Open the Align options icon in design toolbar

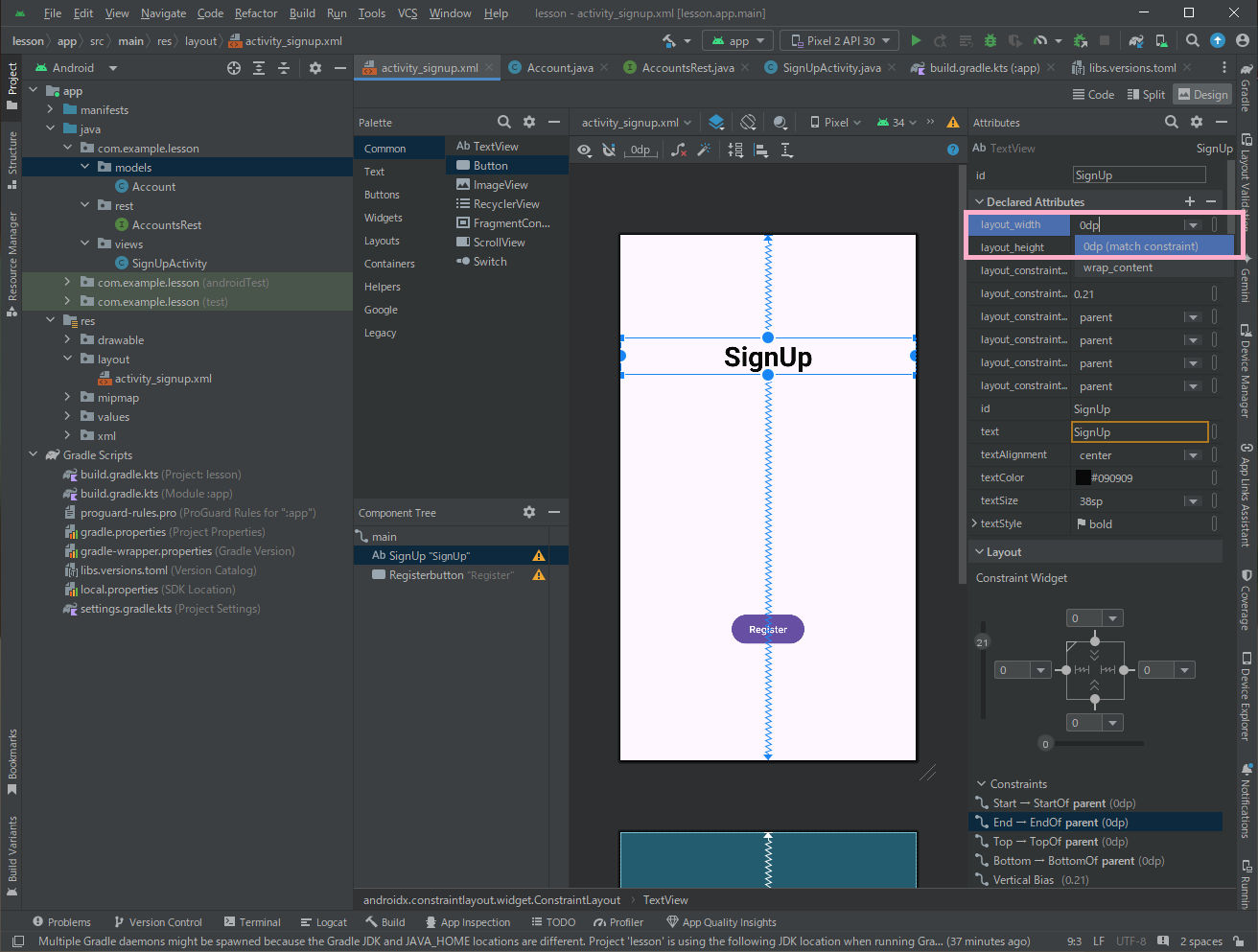pos(761,150)
